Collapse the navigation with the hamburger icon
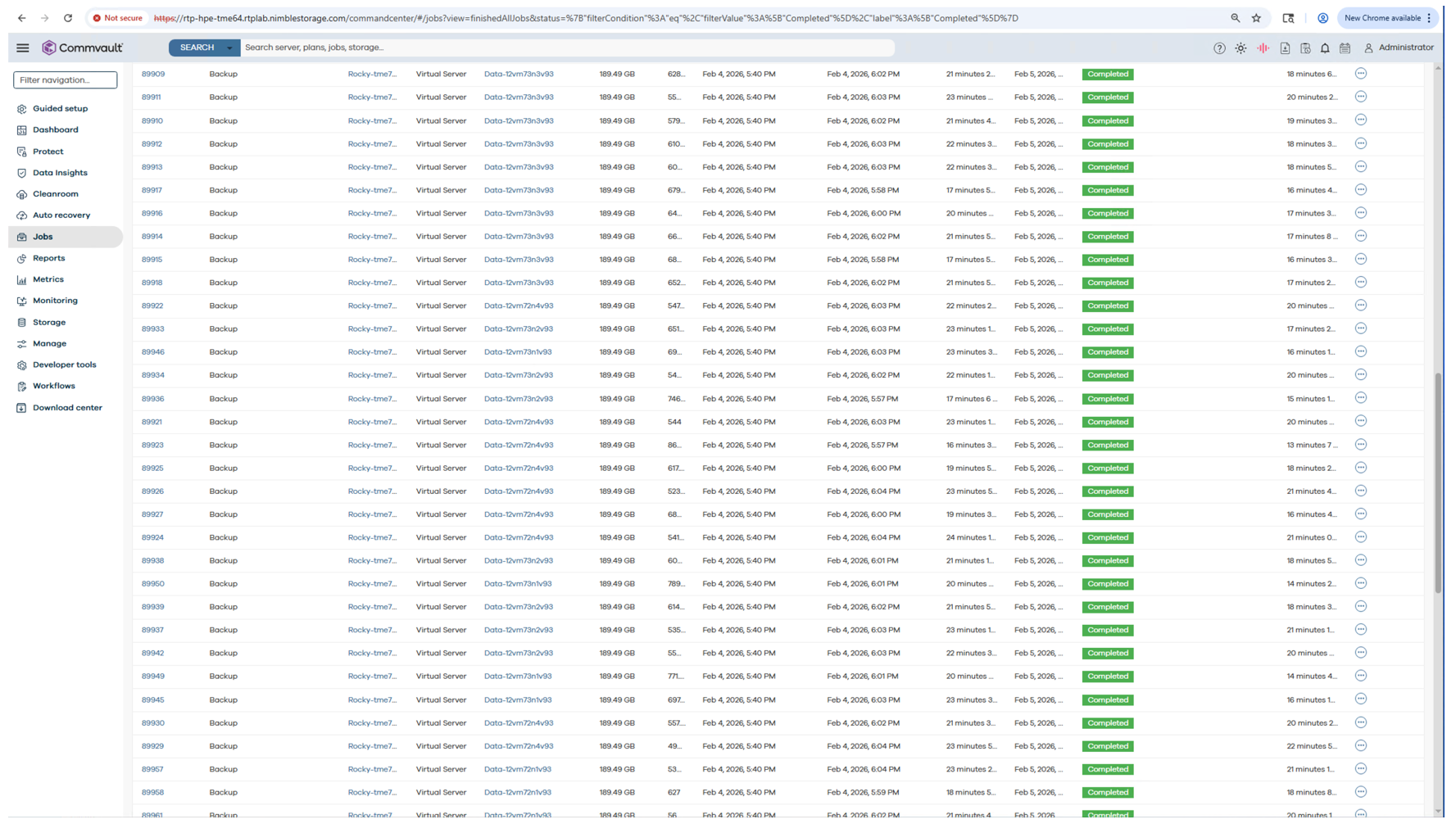 23,48
